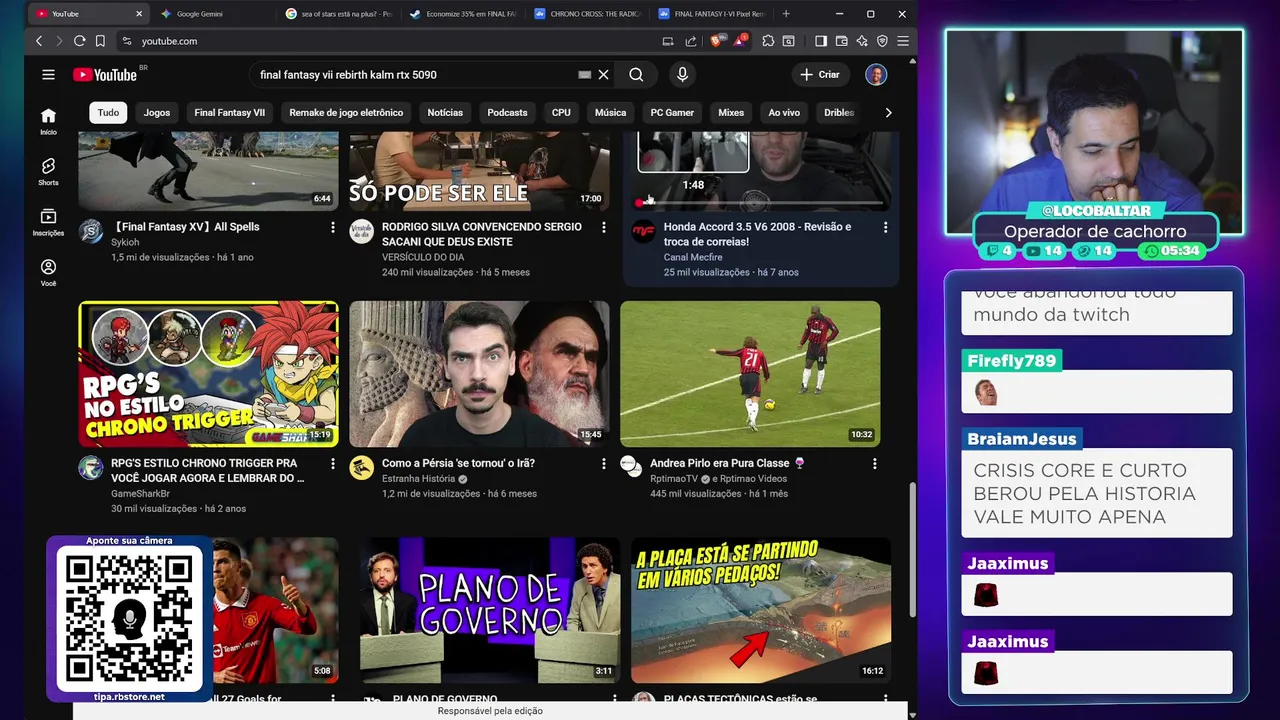1280x720 pixels.
Task: Click the page vertical scrollbar
Action: 911,550
